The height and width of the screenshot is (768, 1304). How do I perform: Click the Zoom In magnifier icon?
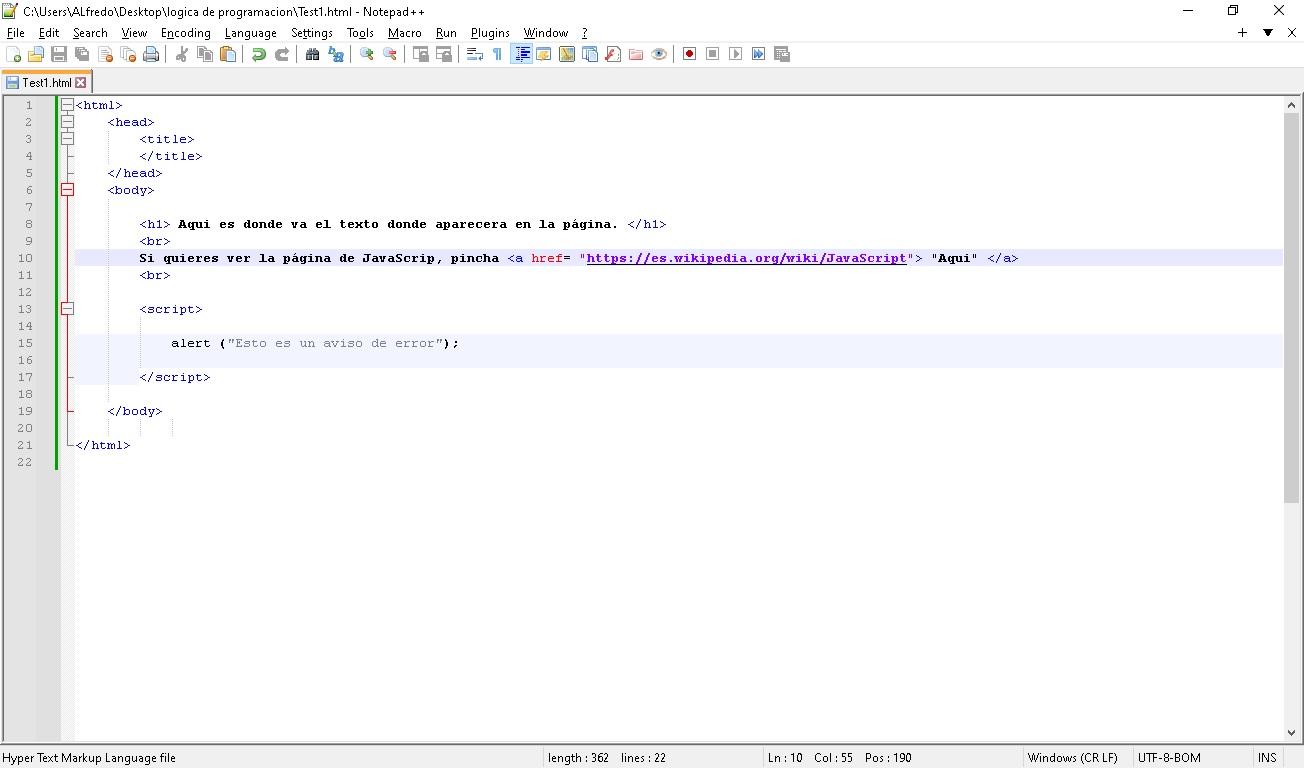[367, 54]
